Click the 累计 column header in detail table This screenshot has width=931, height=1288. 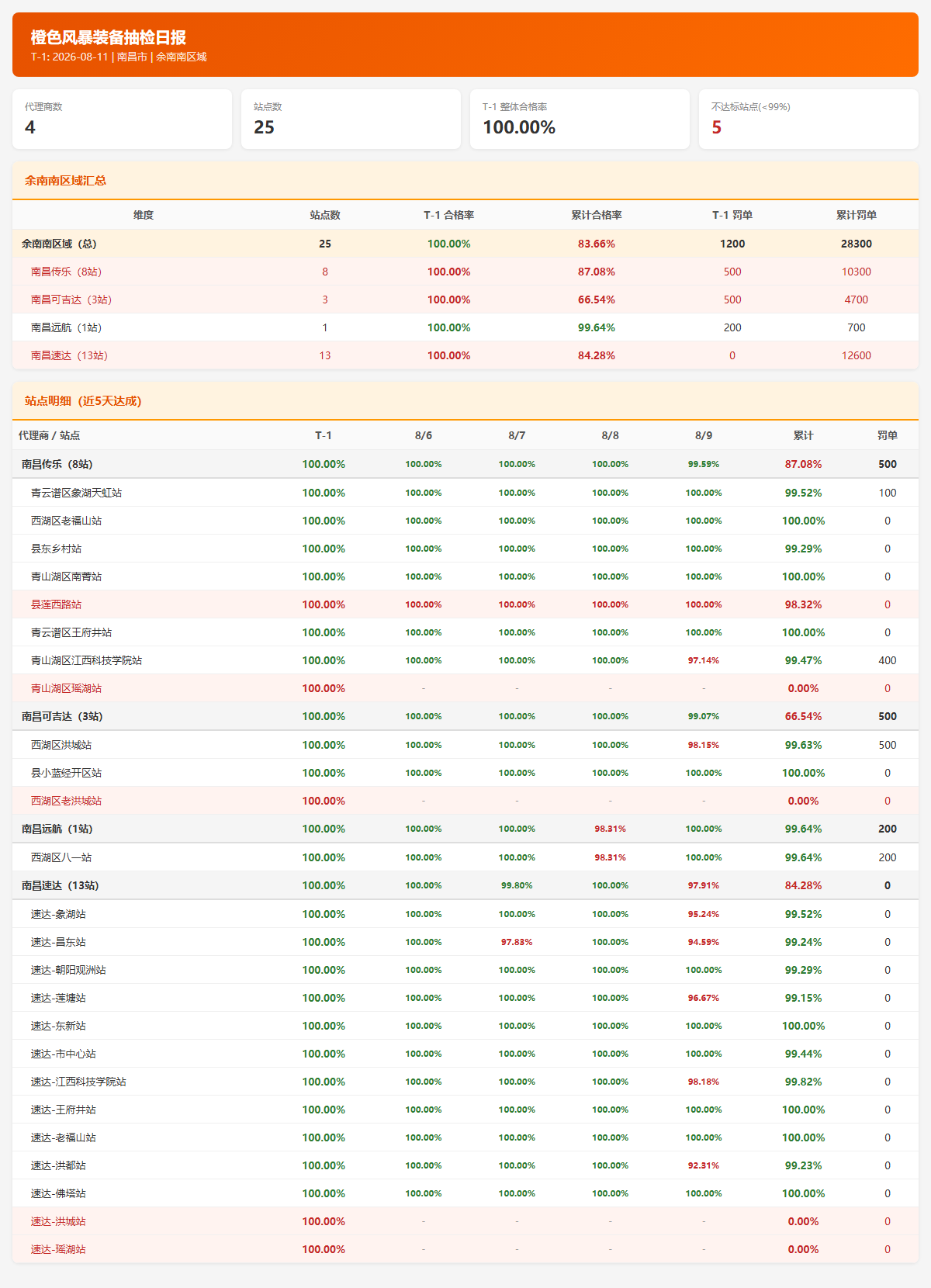tap(804, 435)
